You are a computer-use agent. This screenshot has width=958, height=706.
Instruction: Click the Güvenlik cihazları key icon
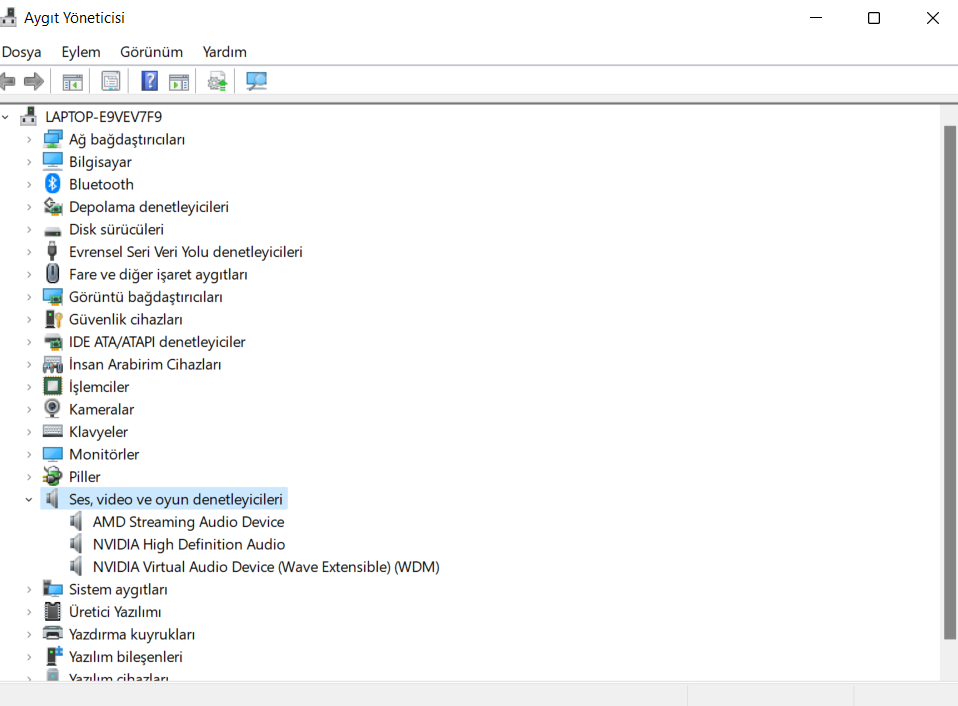coord(54,319)
